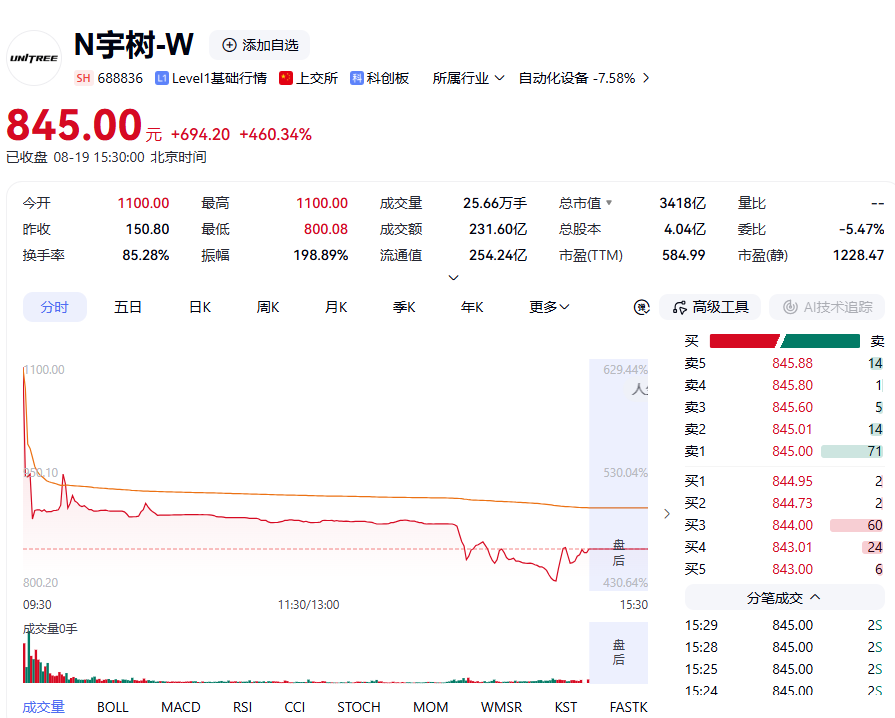Select the 周K chart tab
This screenshot has width=895, height=718.
(268, 307)
